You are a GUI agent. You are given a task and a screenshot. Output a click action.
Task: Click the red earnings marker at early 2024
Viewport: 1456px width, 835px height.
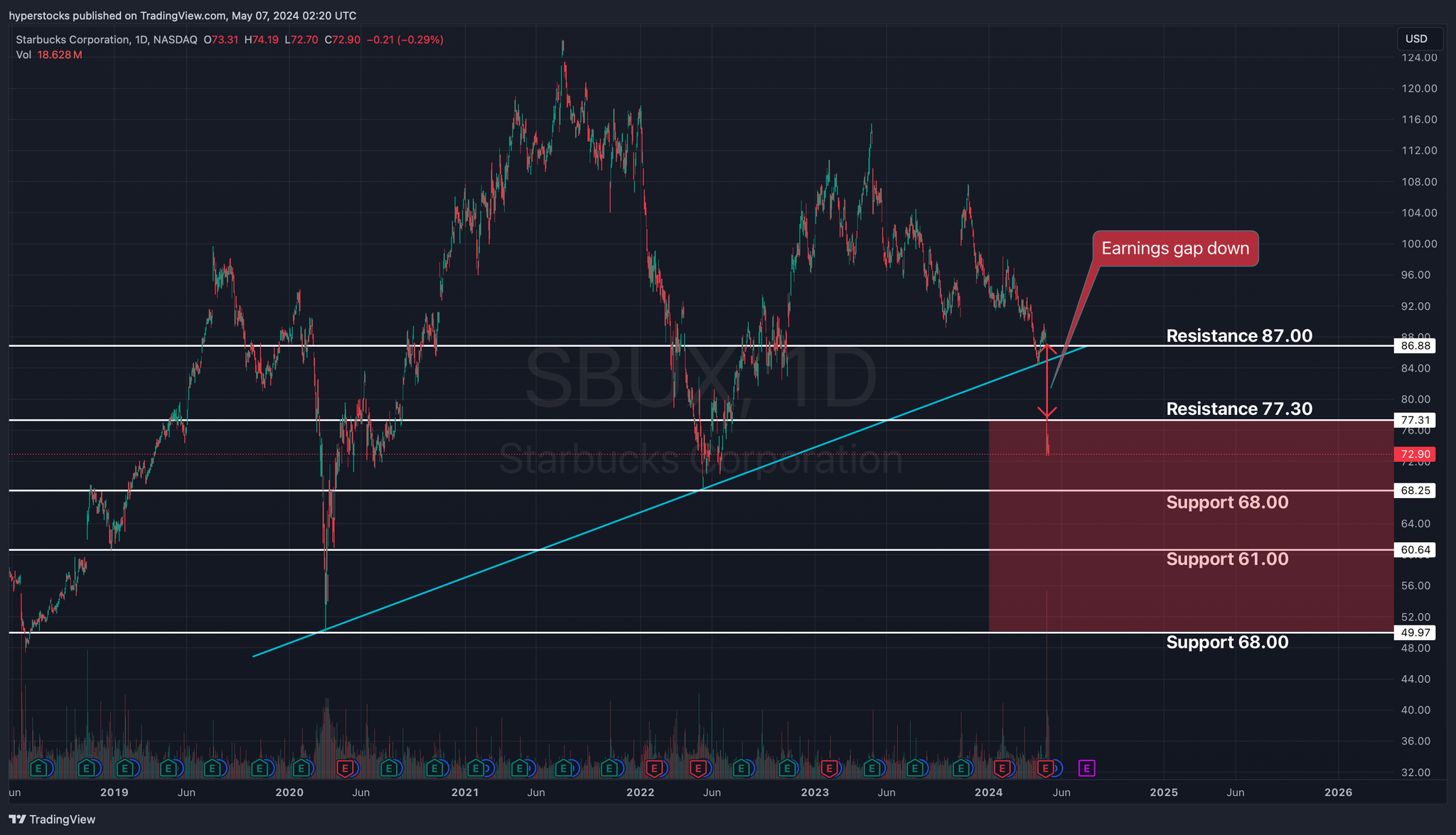click(1002, 768)
